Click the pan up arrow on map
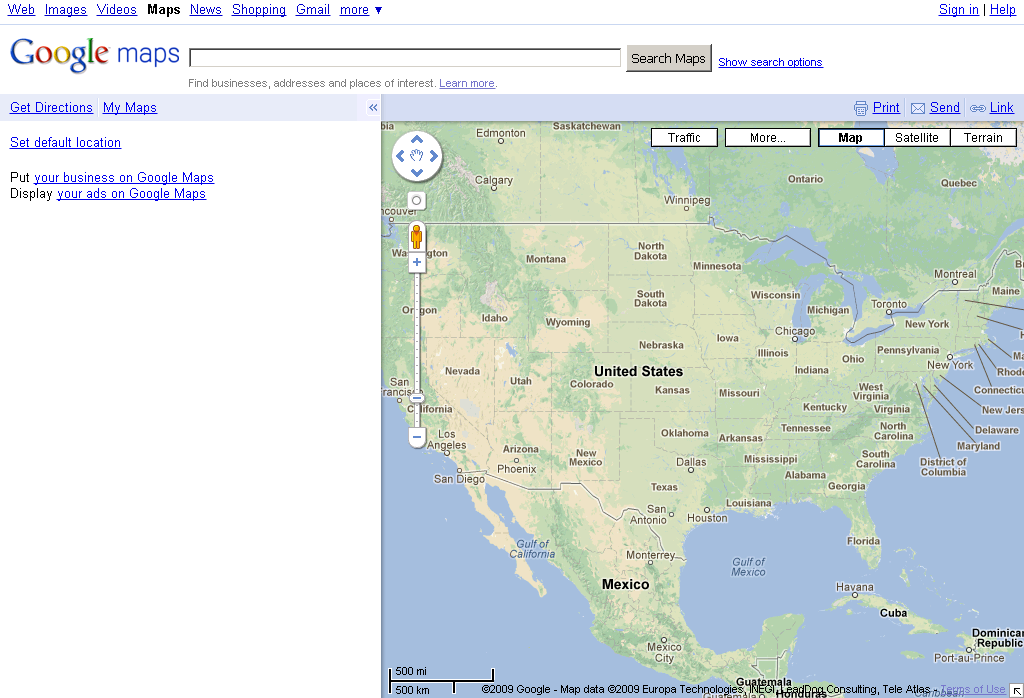 pyautogui.click(x=416, y=140)
